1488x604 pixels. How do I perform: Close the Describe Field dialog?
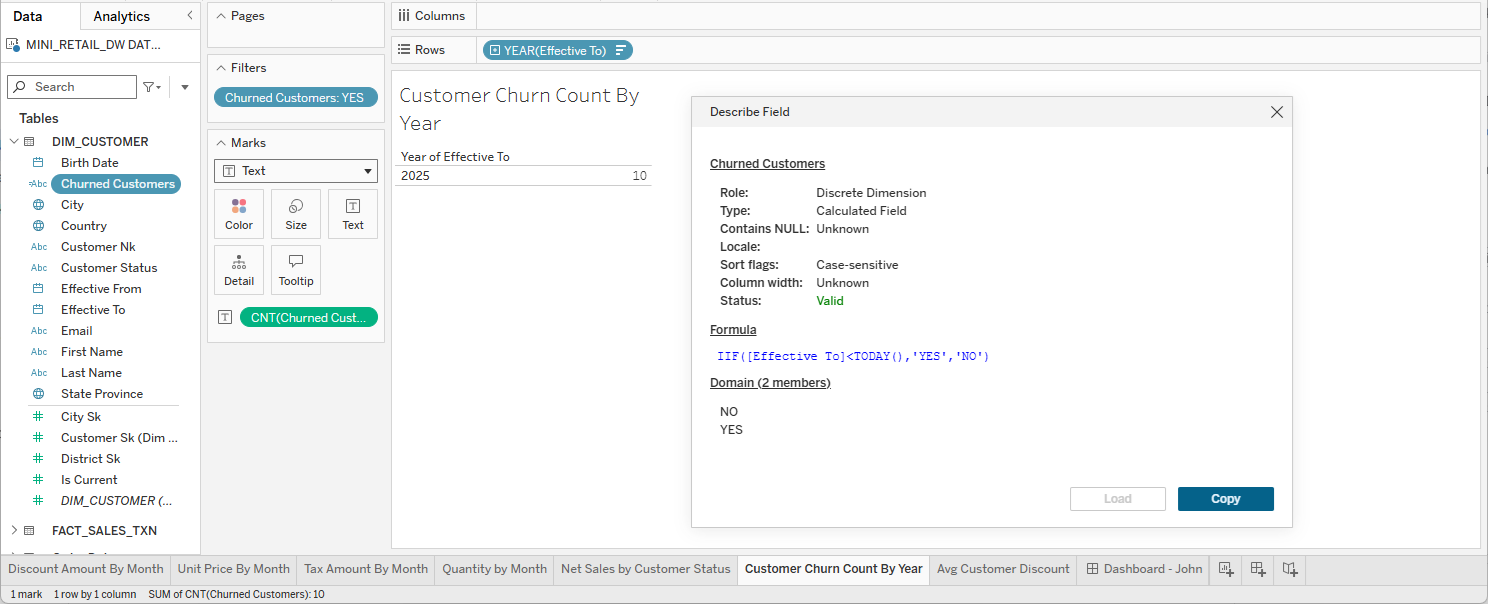1276,112
